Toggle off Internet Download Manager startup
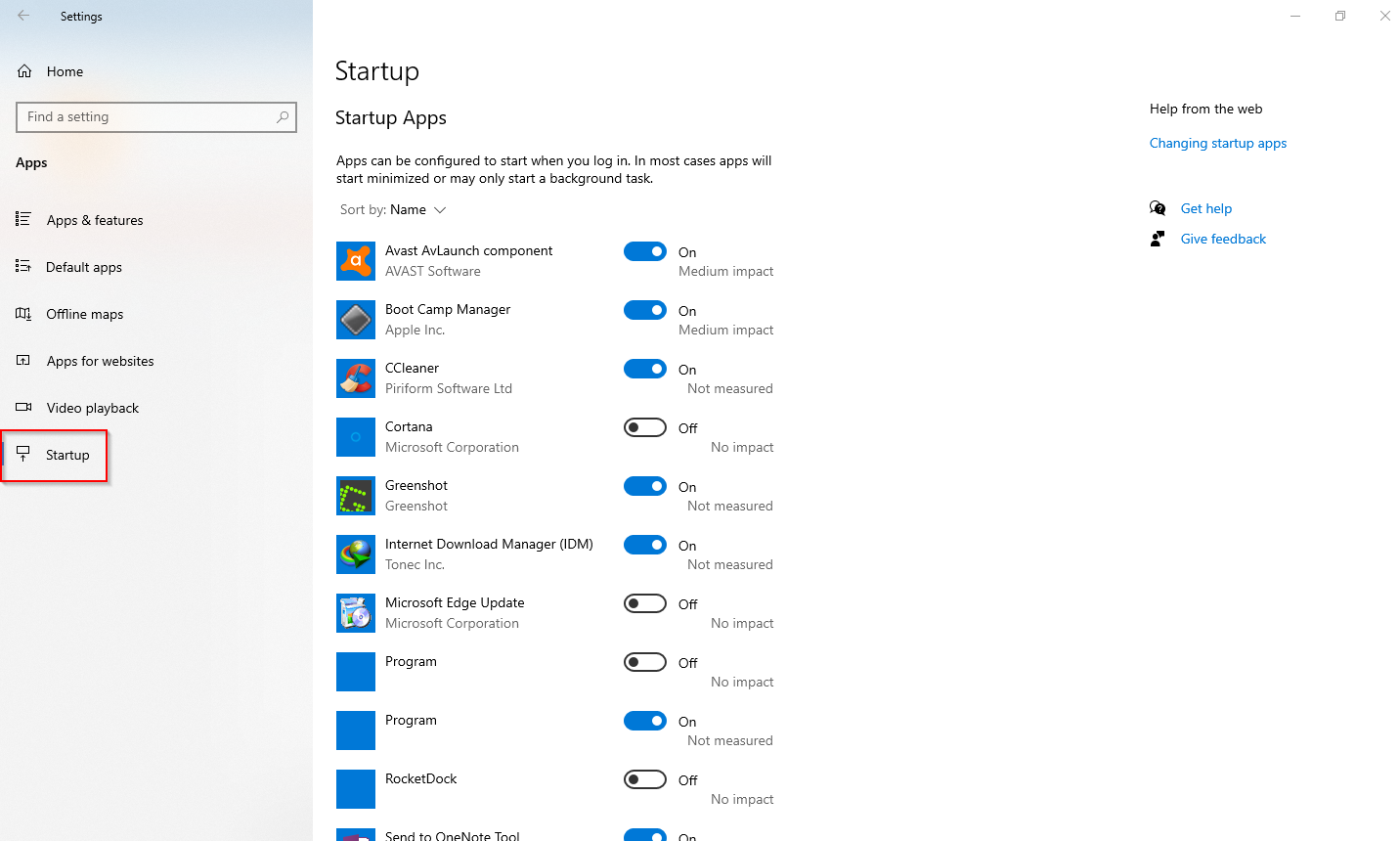The height and width of the screenshot is (841, 1400). click(645, 545)
